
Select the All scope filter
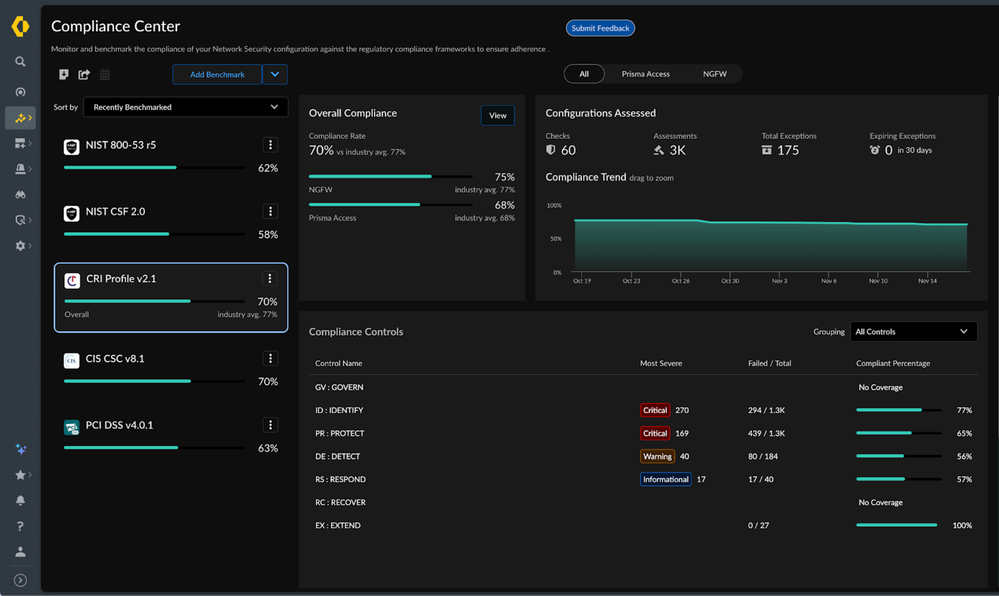coord(584,73)
